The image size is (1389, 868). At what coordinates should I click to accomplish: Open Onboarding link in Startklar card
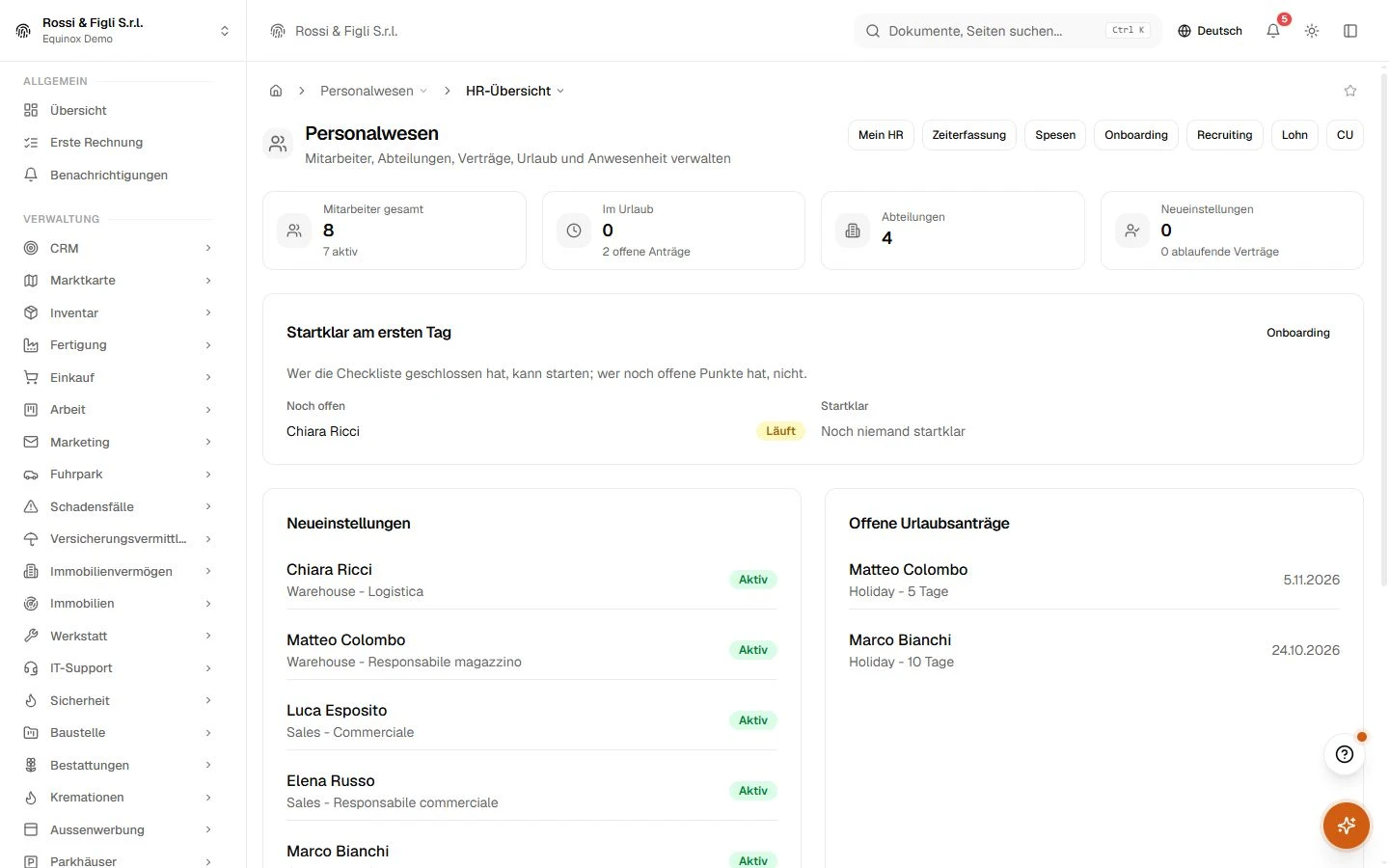[1297, 333]
